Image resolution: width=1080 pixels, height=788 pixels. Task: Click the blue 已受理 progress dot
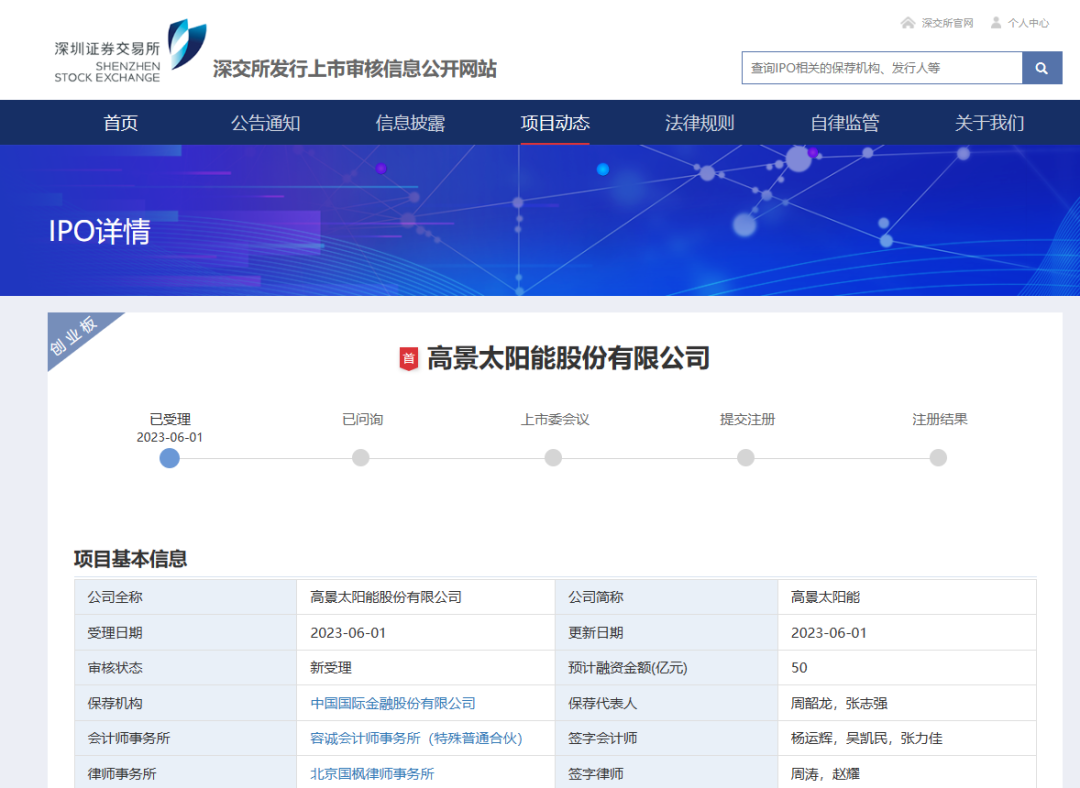(169, 458)
